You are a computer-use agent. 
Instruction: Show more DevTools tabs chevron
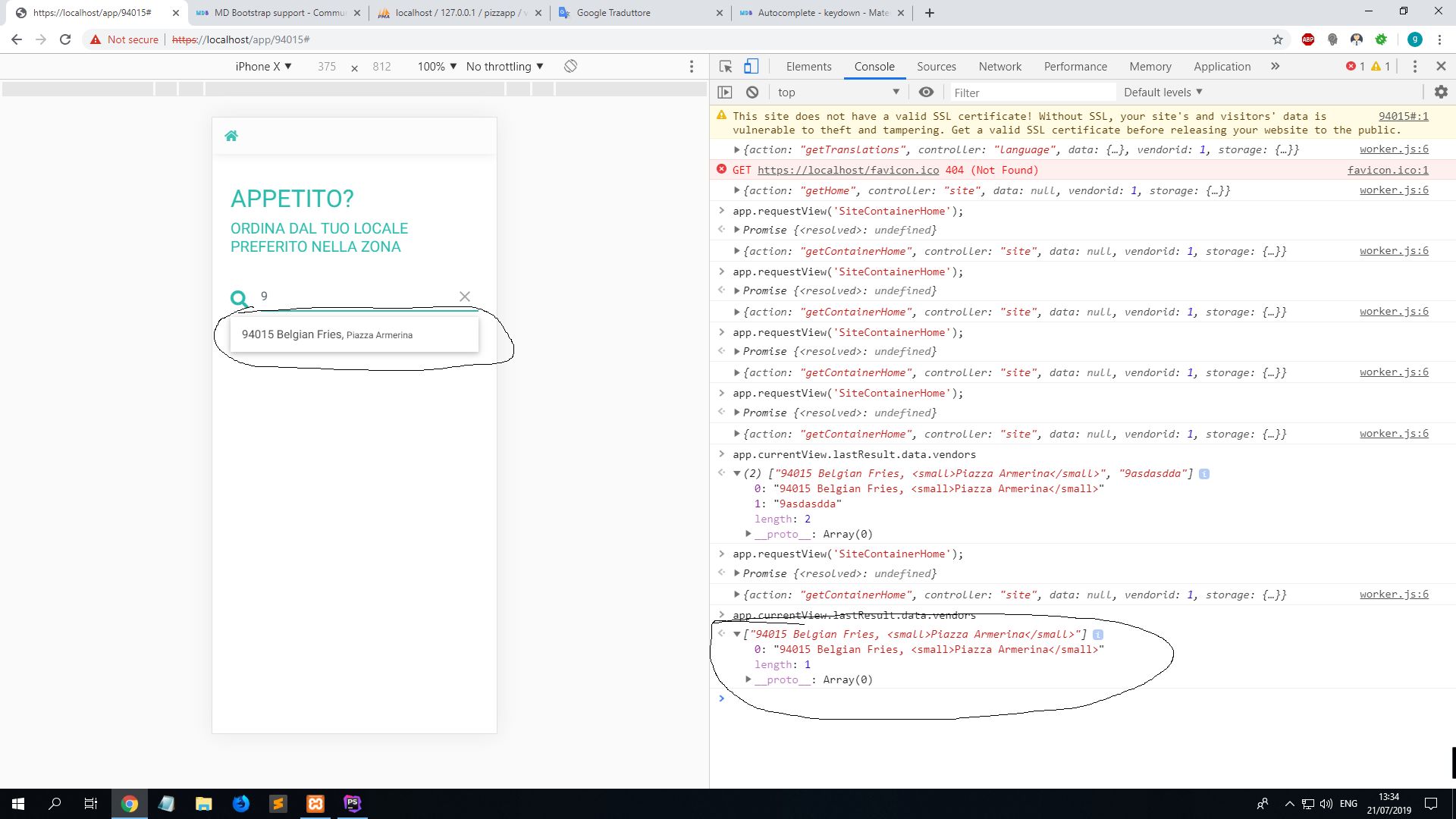coord(1276,67)
